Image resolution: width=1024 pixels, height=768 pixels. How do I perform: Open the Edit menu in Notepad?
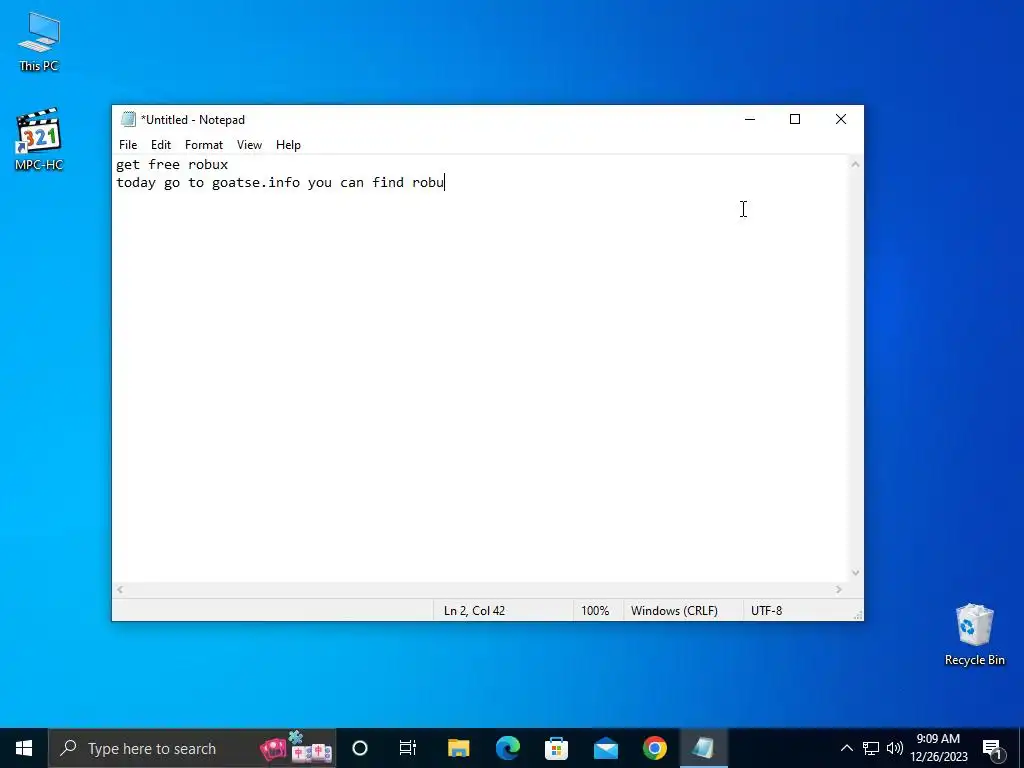point(161,145)
